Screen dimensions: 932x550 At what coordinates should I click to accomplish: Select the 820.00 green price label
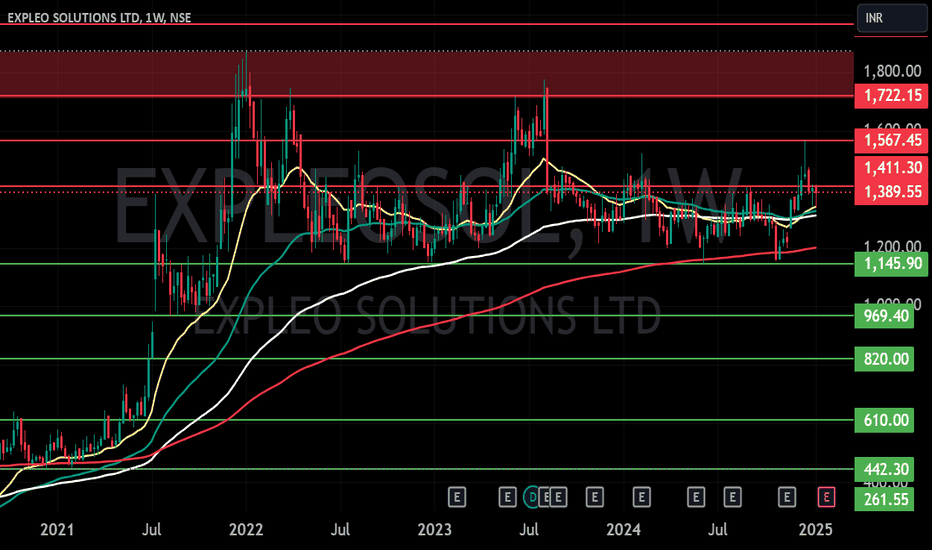[884, 359]
